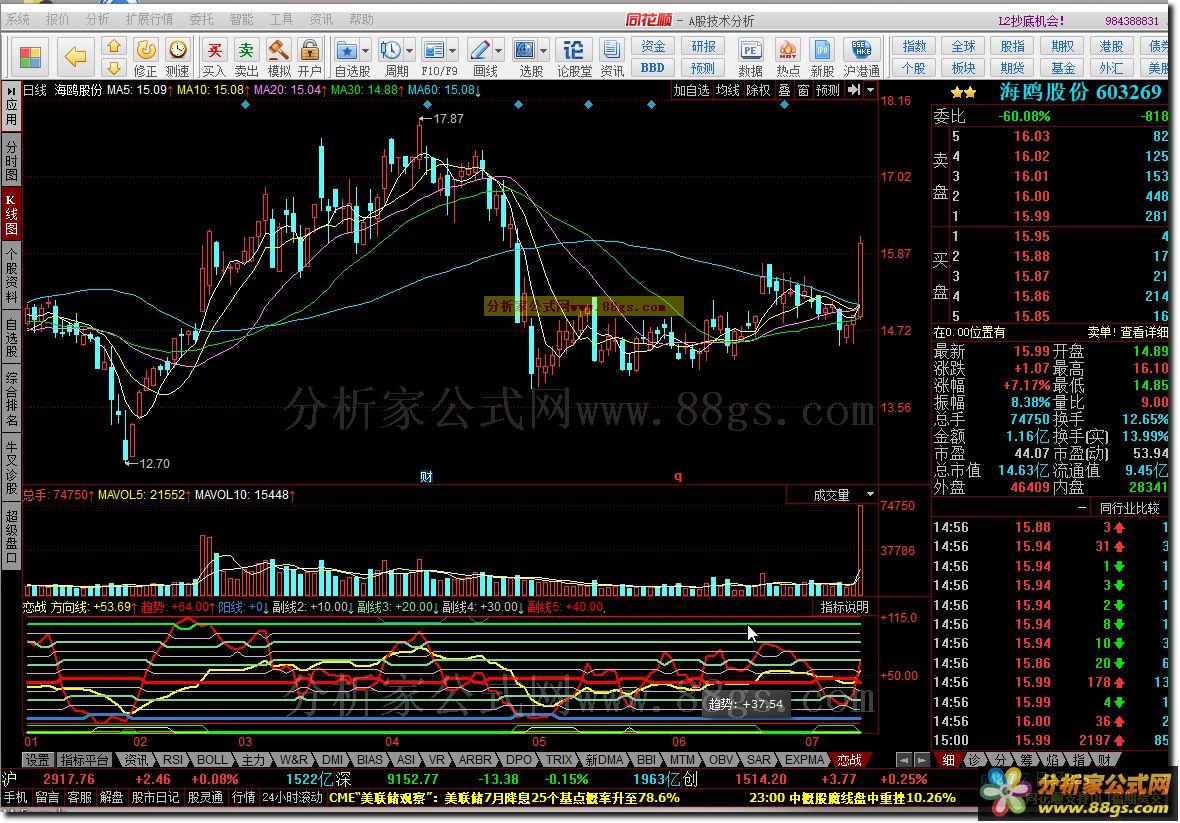Expand the F10/F9 dropdown arrow
Viewport: 1180px width, 823px height.
(452, 51)
